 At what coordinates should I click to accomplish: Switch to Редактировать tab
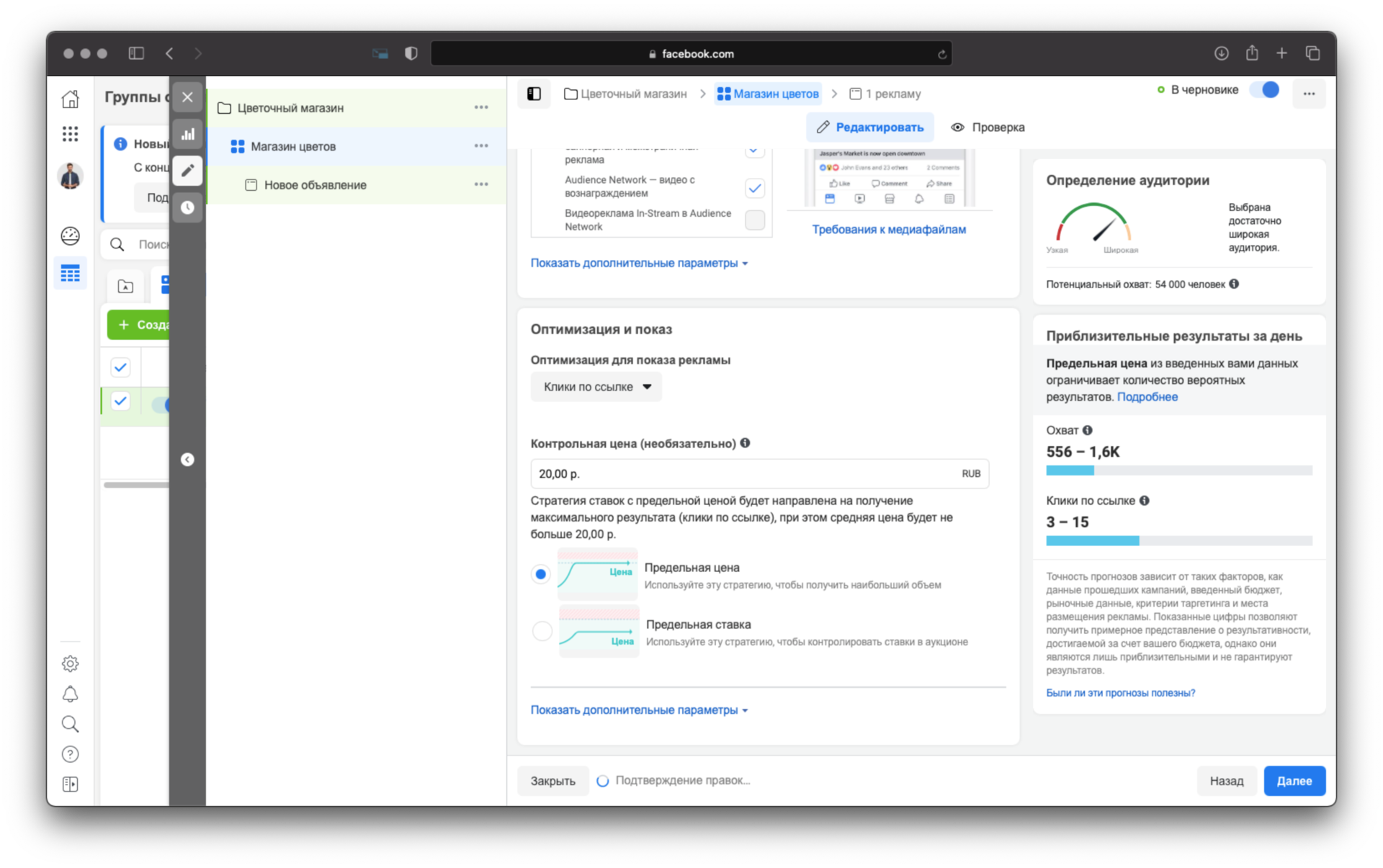tap(870, 127)
